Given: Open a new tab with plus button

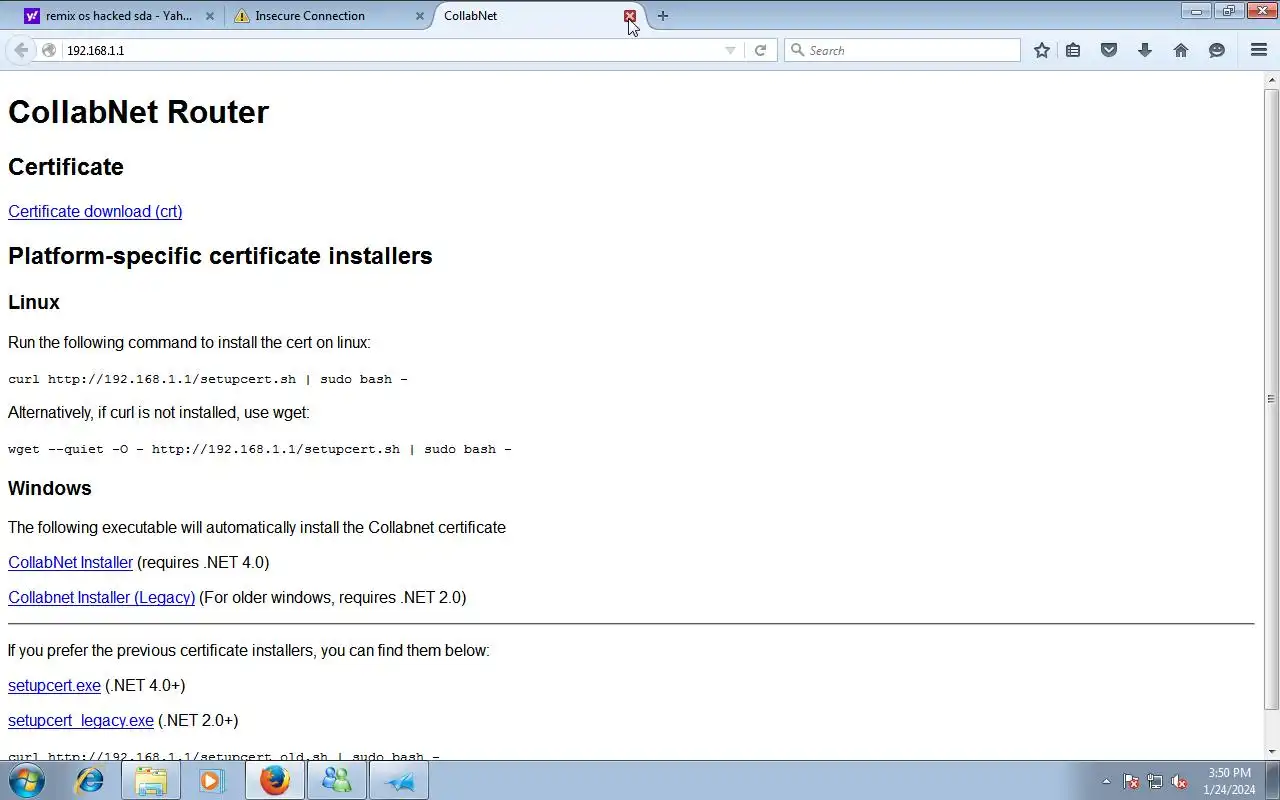Looking at the screenshot, I should (x=663, y=16).
